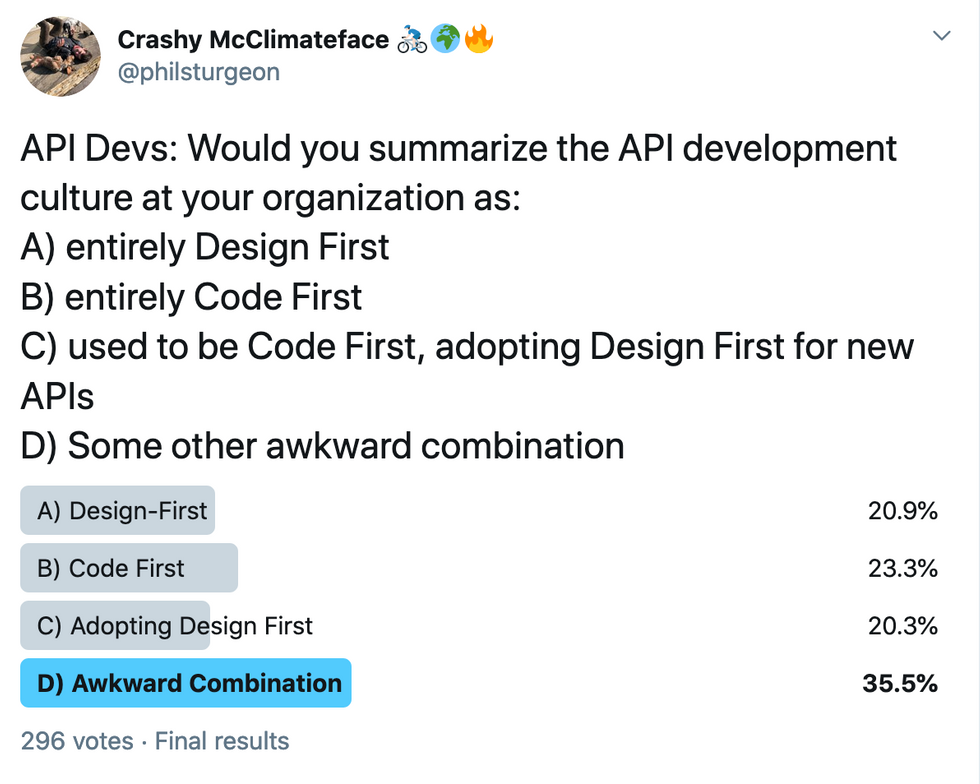Image resolution: width=980 pixels, height=784 pixels.
Task: Click the Final results label
Action: [222, 741]
